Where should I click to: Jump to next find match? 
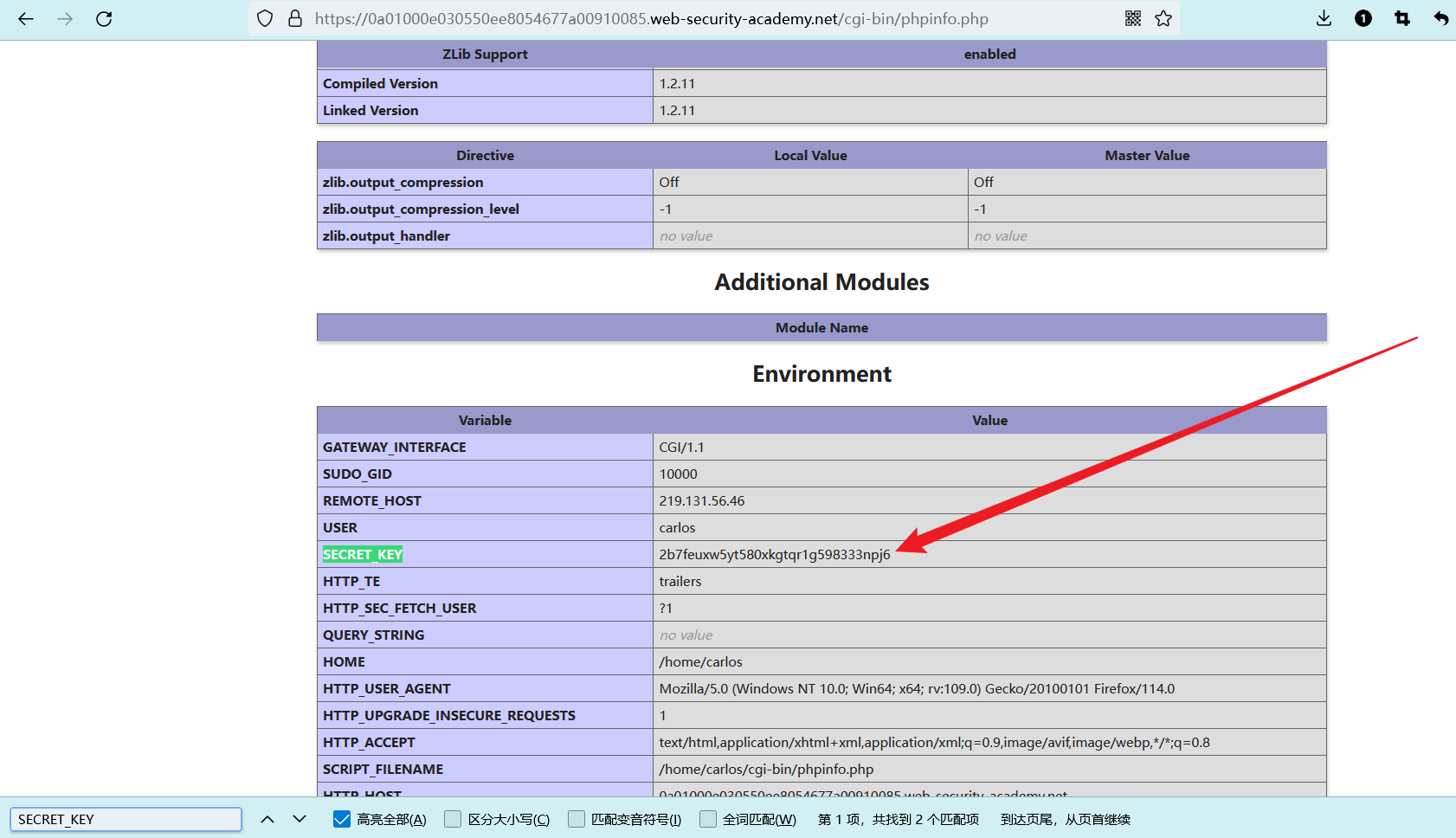coord(300,819)
